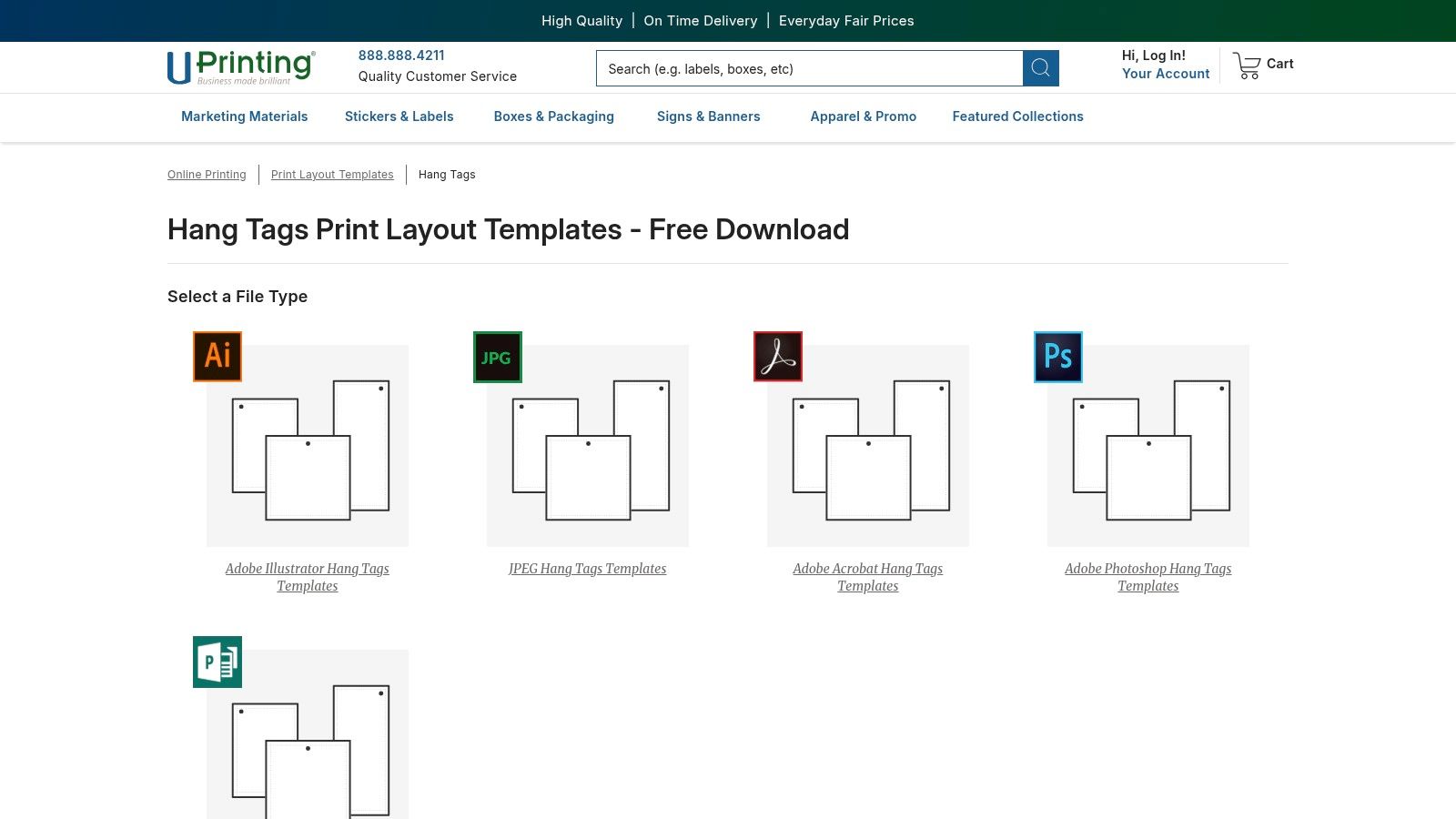Open JPEG Hang Tags Templates link

(x=588, y=569)
